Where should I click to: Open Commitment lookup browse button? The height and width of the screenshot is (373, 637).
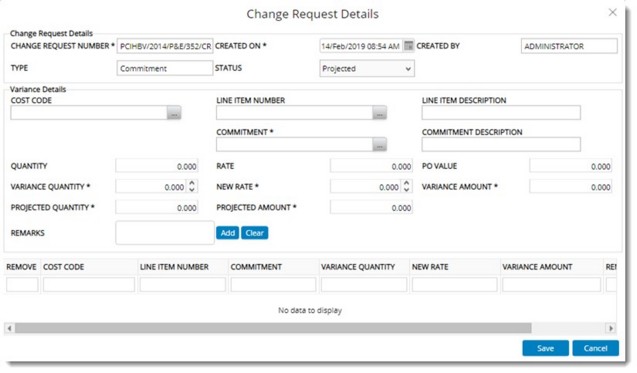point(379,145)
